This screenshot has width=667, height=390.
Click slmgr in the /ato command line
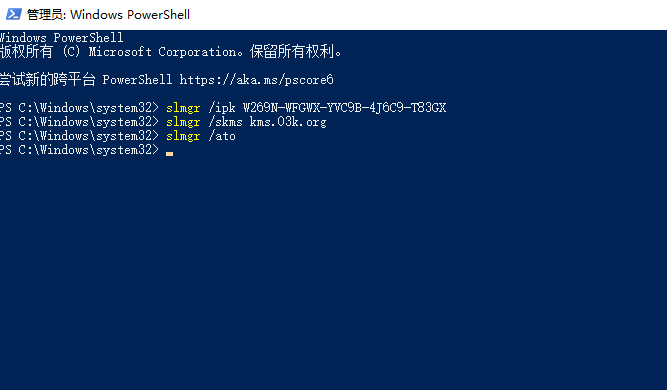pos(183,136)
